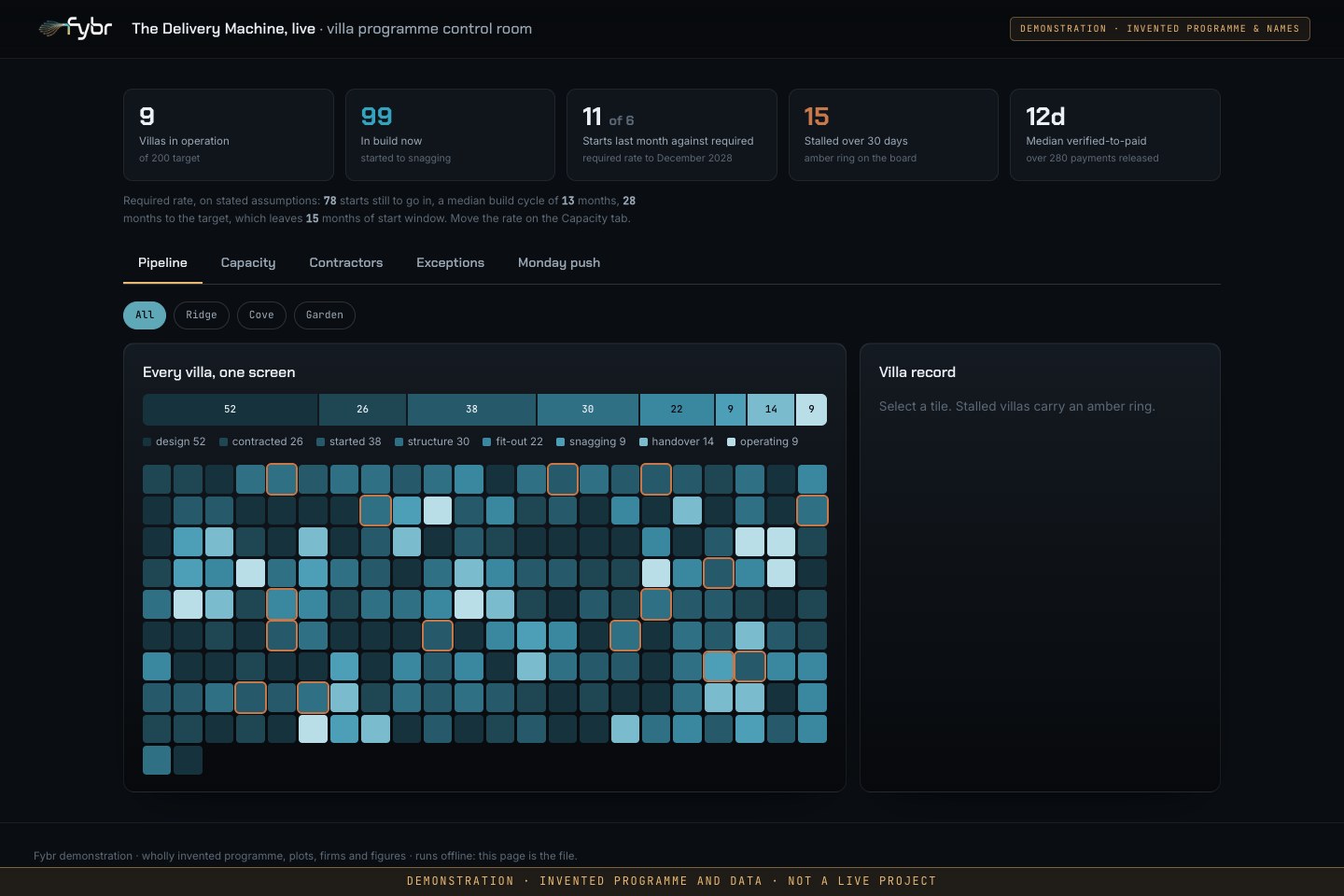Image resolution: width=1344 pixels, height=896 pixels.
Task: Click 'required rate to December 2028' text
Action: pos(657,159)
